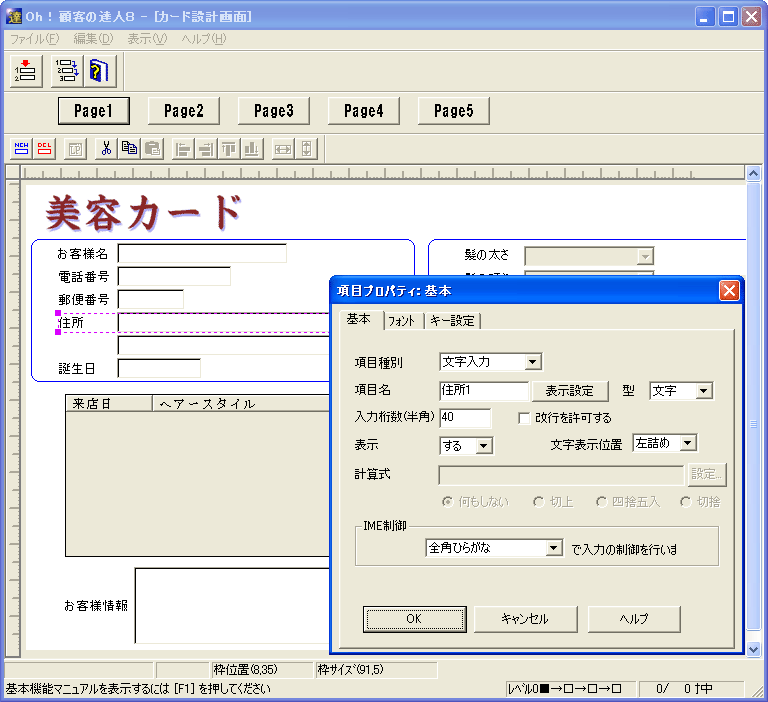
Task: Click the Page1 button
Action: tap(94, 111)
